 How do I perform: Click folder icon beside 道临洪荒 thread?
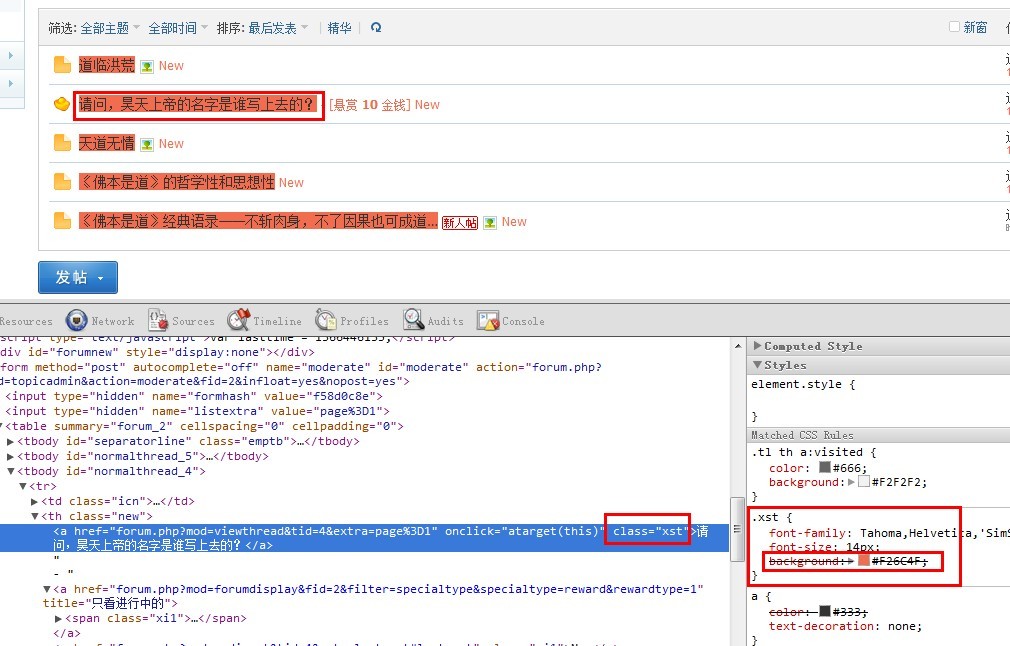[62, 65]
